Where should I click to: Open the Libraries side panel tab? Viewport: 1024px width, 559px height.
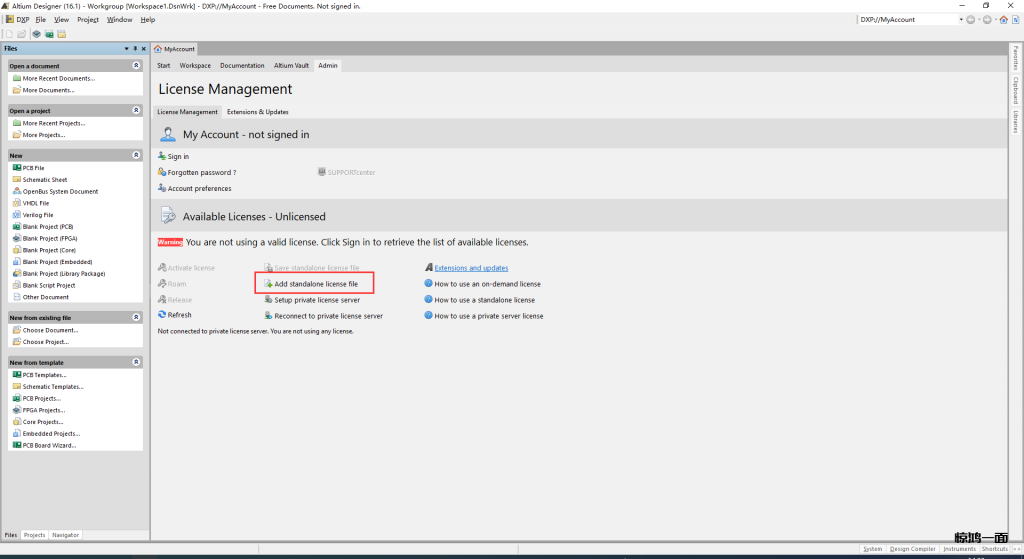pyautogui.click(x=1015, y=122)
